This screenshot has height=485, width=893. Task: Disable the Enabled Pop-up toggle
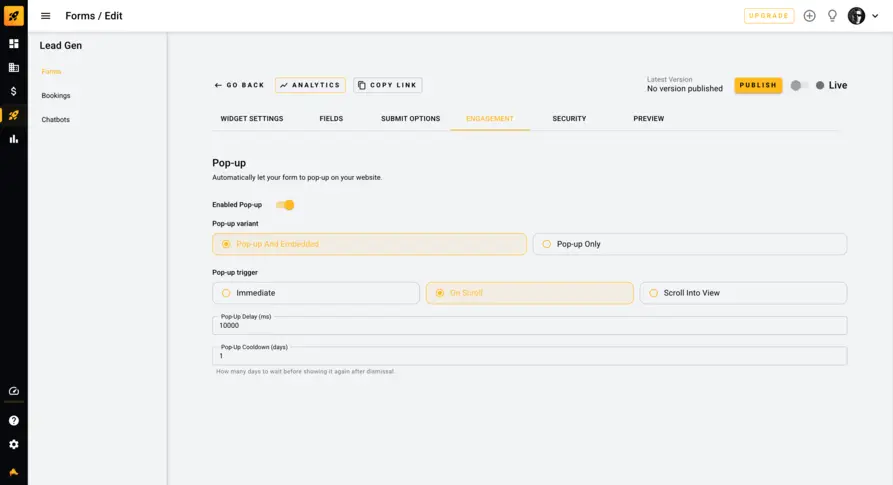(285, 205)
